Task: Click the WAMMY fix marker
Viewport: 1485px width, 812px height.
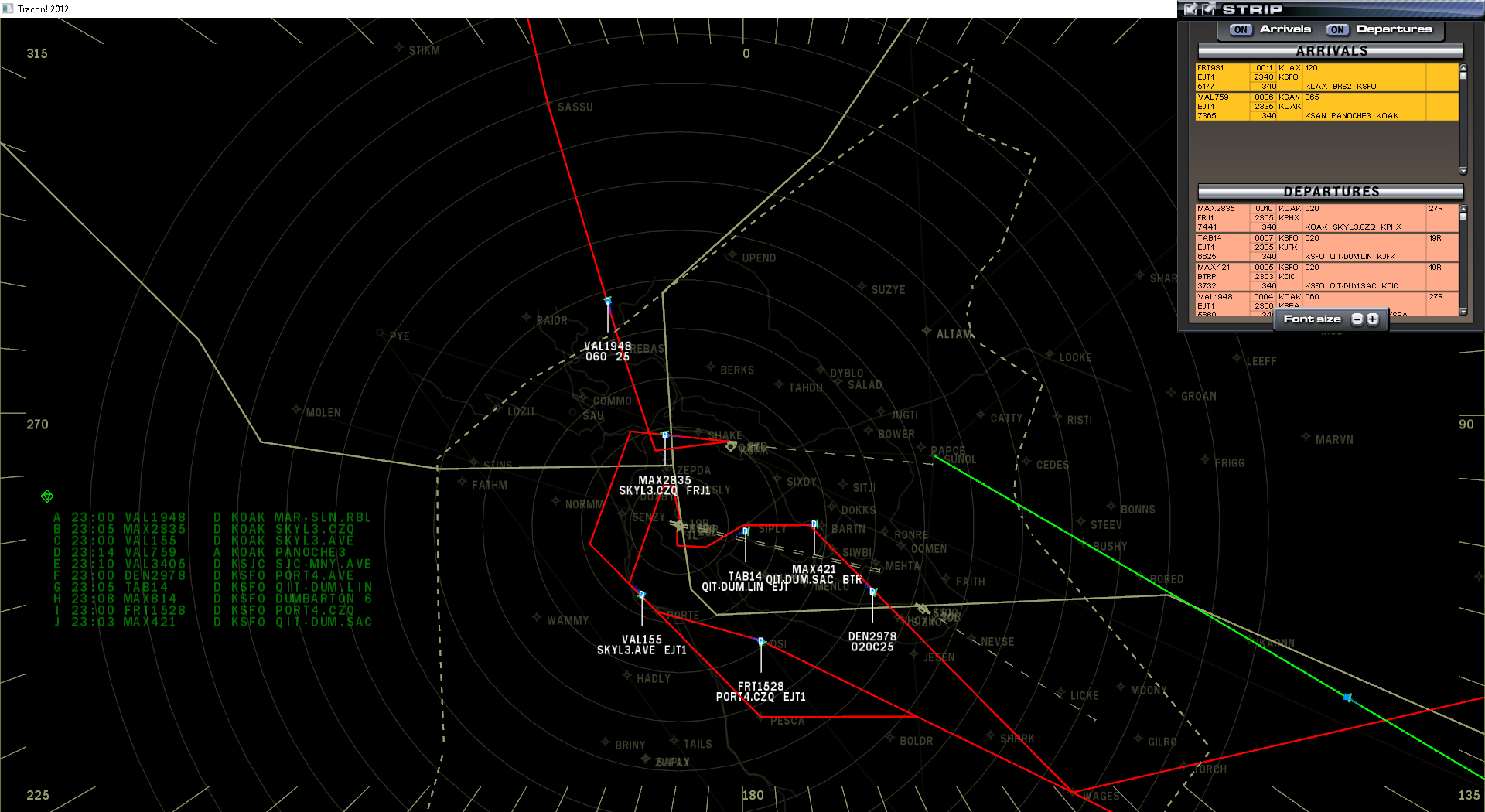Action: [x=537, y=617]
